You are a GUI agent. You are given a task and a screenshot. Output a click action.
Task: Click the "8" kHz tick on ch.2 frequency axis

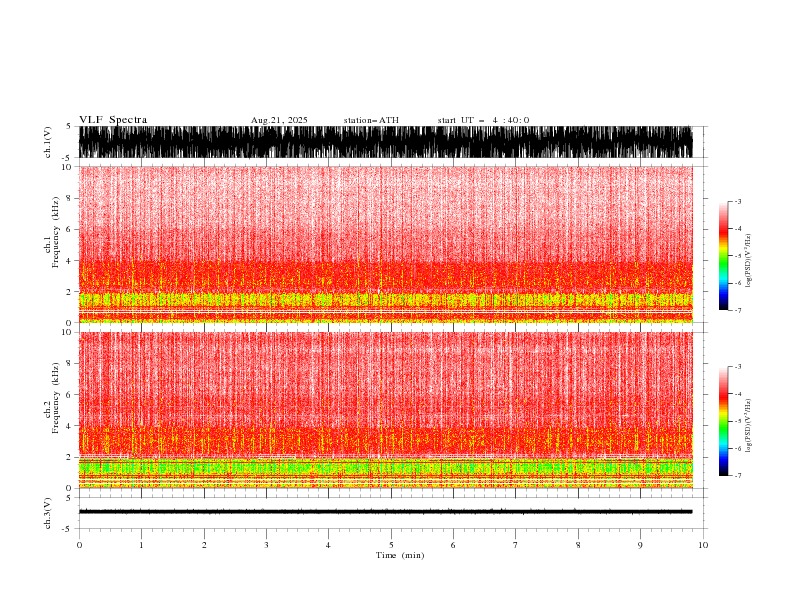[x=70, y=364]
